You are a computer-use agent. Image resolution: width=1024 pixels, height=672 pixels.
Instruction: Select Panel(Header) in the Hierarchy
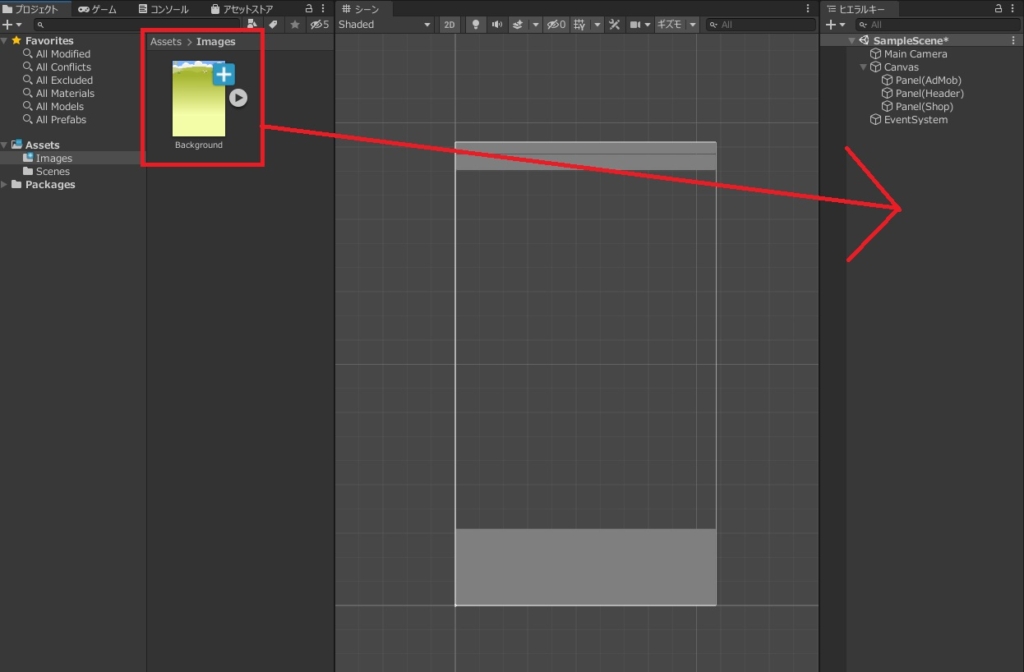click(929, 94)
